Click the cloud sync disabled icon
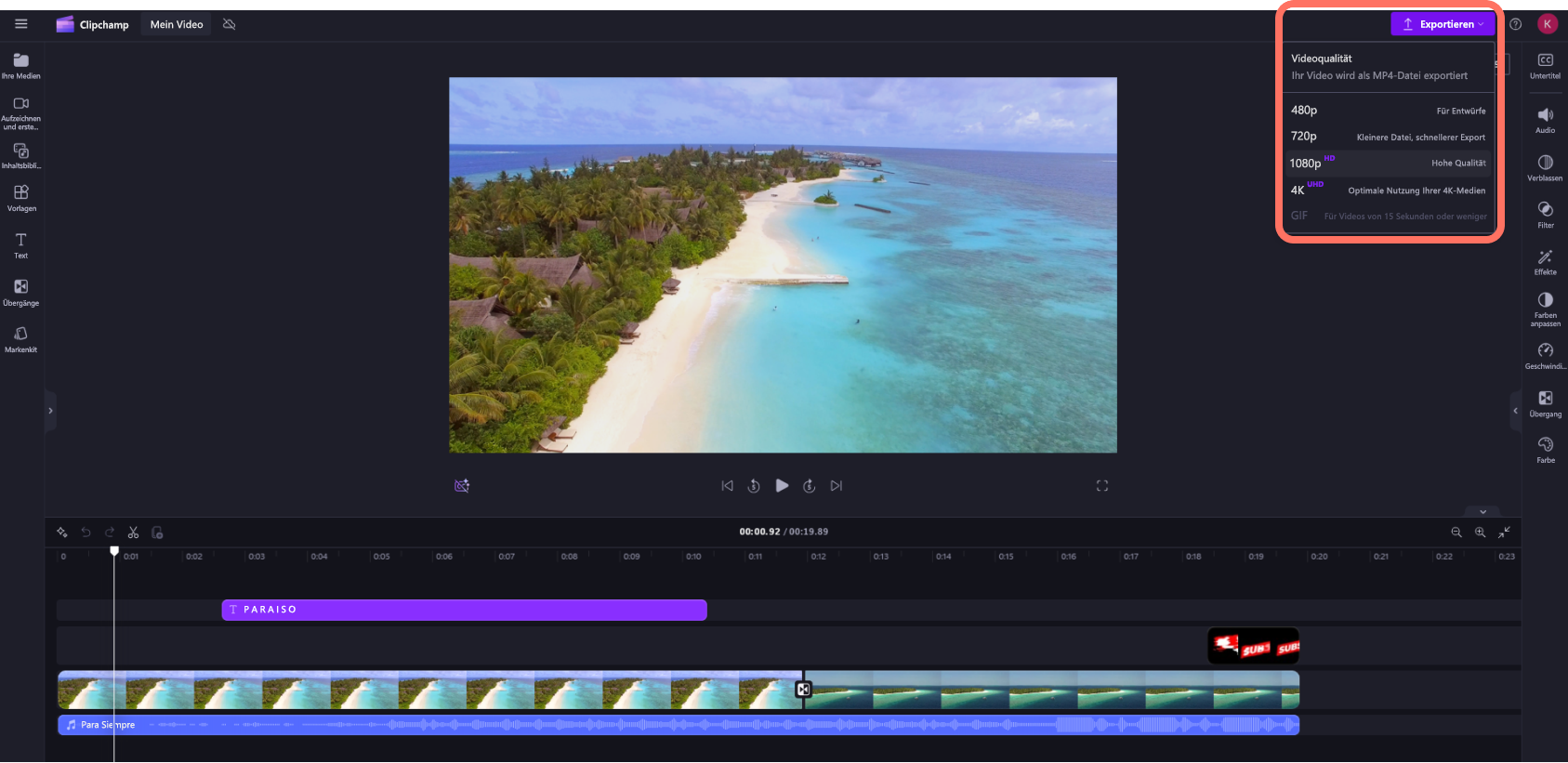The width and height of the screenshot is (1568, 763). (229, 24)
